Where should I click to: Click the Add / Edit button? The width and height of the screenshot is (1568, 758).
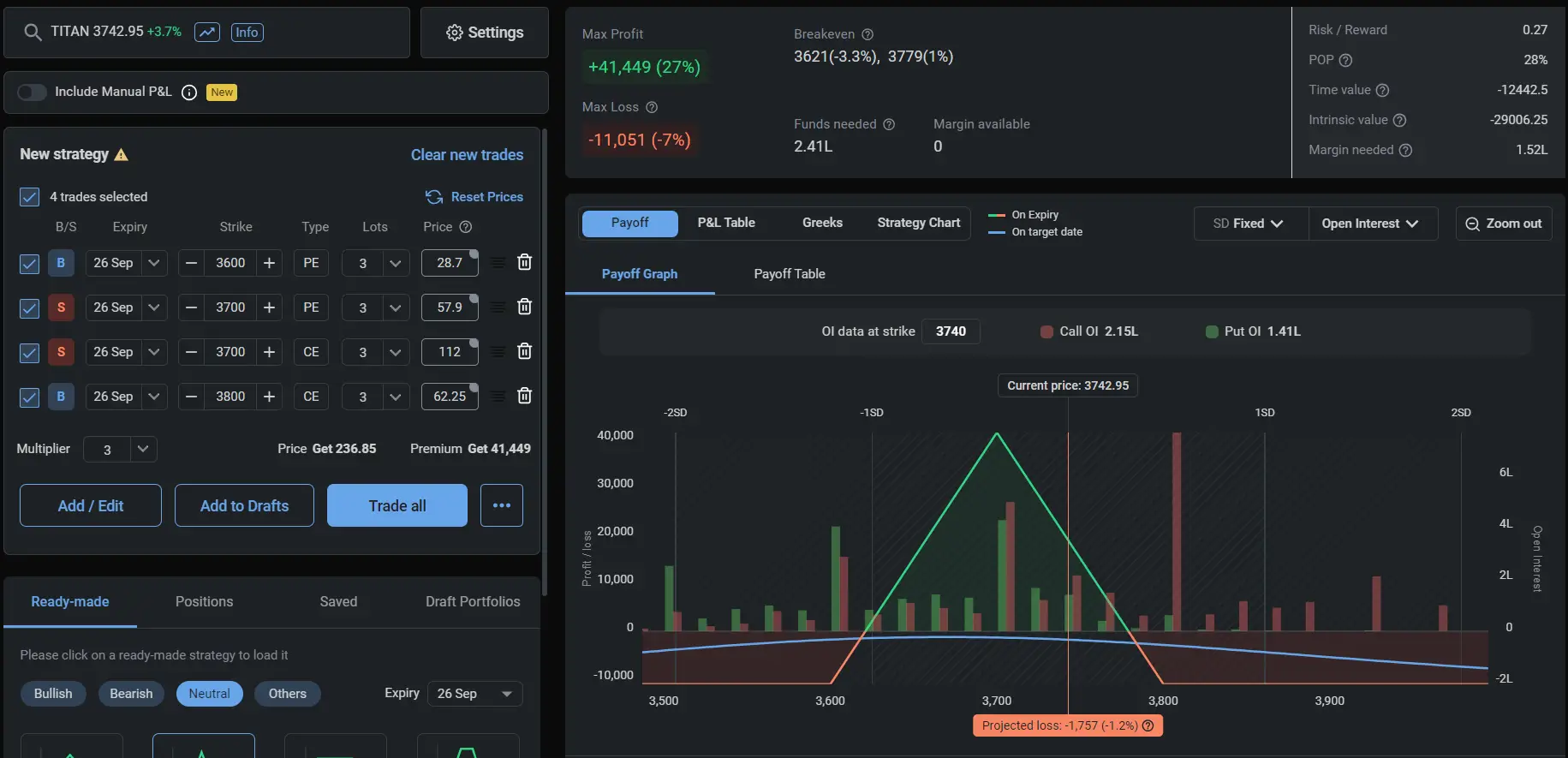point(91,505)
